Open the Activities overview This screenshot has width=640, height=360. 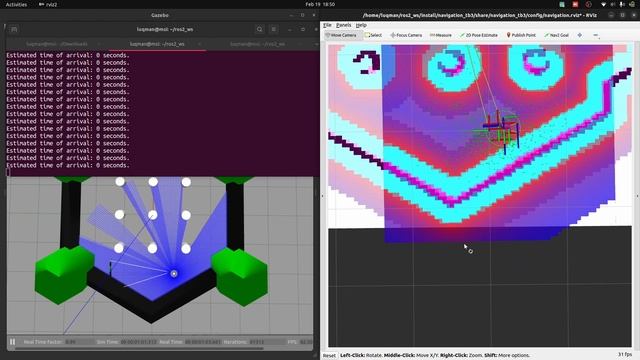pos(16,4)
